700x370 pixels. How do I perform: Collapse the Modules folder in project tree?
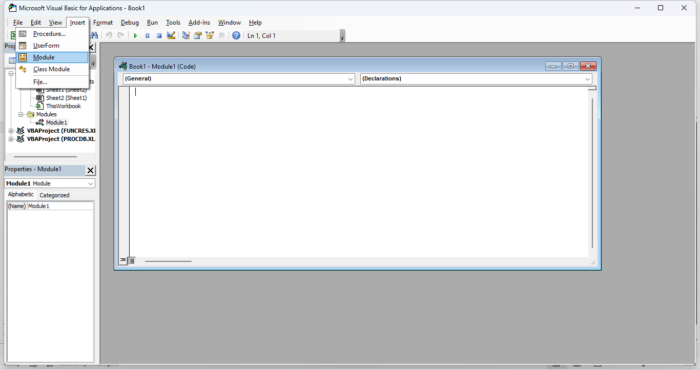pos(21,114)
